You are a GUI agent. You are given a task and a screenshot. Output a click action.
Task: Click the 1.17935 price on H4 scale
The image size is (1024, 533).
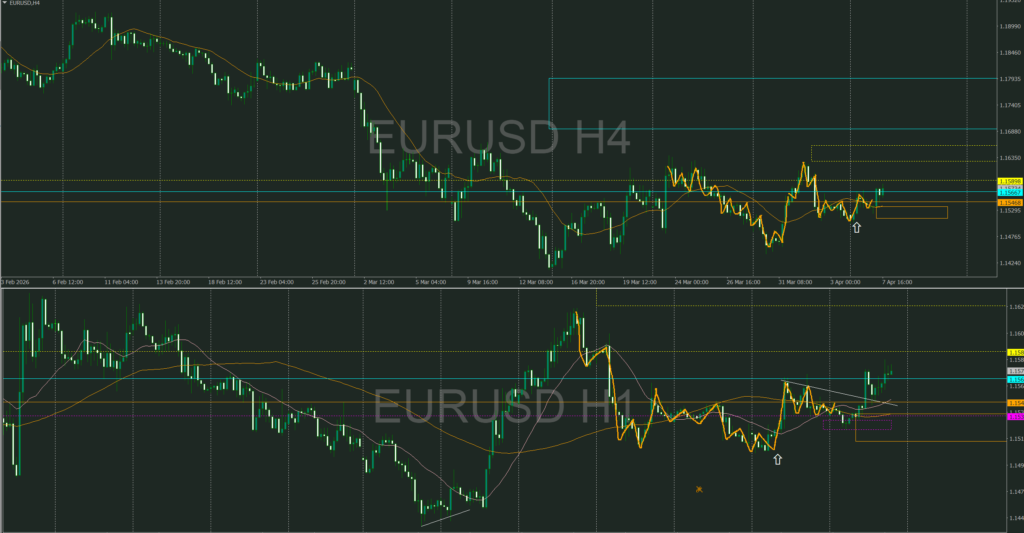tap(1009, 78)
